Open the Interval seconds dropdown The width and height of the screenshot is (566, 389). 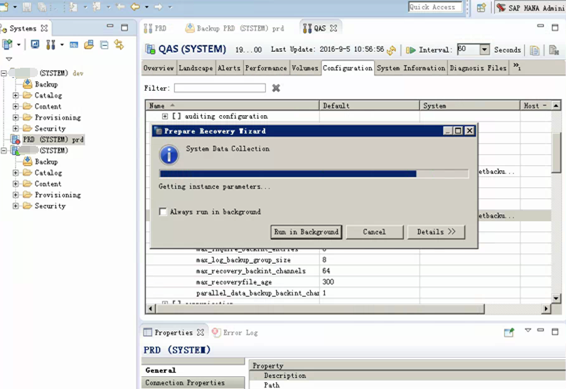point(484,49)
